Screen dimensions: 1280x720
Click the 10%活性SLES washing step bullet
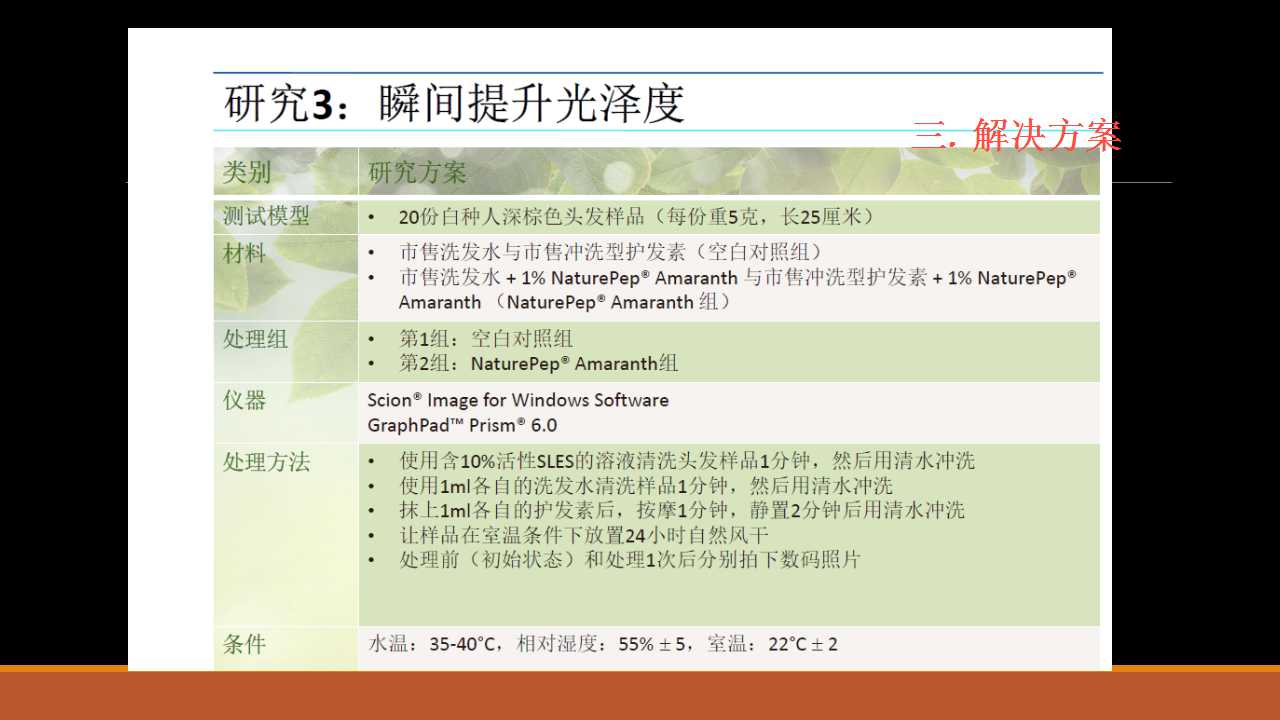click(686, 461)
